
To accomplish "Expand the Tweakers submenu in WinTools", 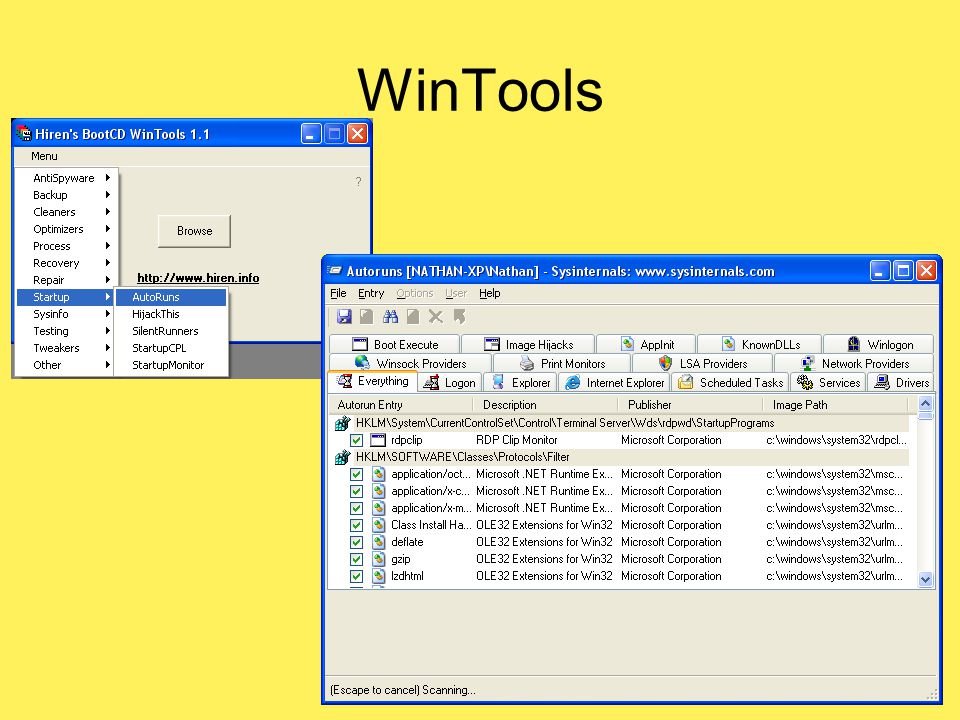I will [x=66, y=348].
